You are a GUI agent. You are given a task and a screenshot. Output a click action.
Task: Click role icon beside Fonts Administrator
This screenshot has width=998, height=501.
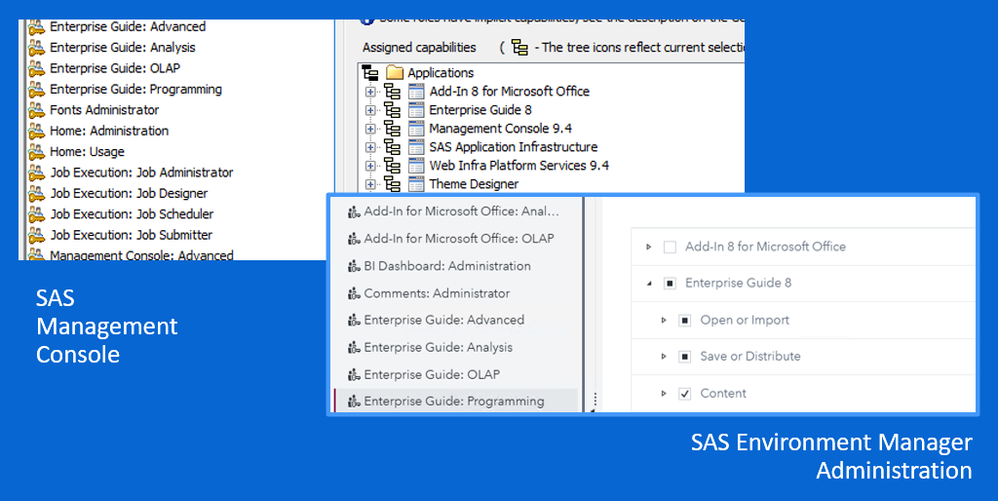pyautogui.click(x=36, y=110)
